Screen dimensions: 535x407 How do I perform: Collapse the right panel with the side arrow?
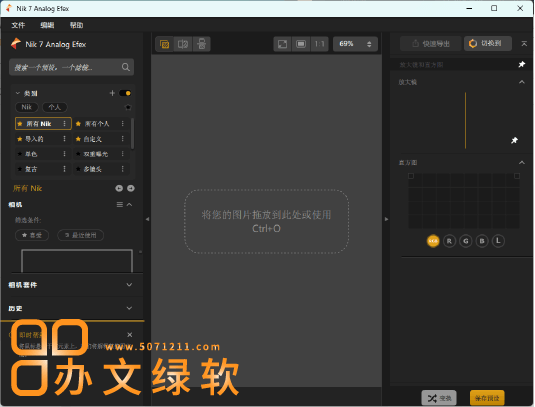point(386,219)
